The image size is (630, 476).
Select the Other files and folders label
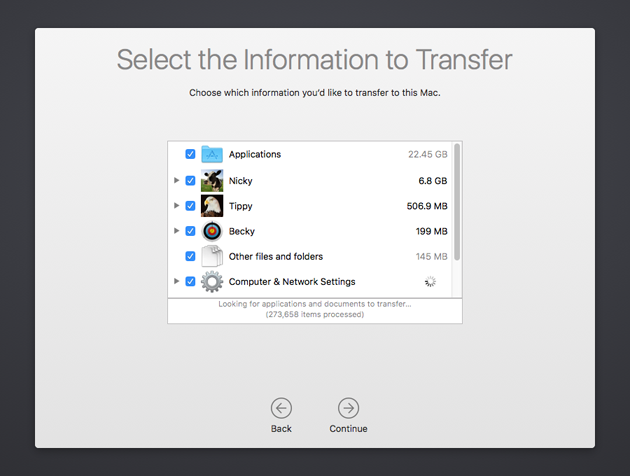[276, 256]
